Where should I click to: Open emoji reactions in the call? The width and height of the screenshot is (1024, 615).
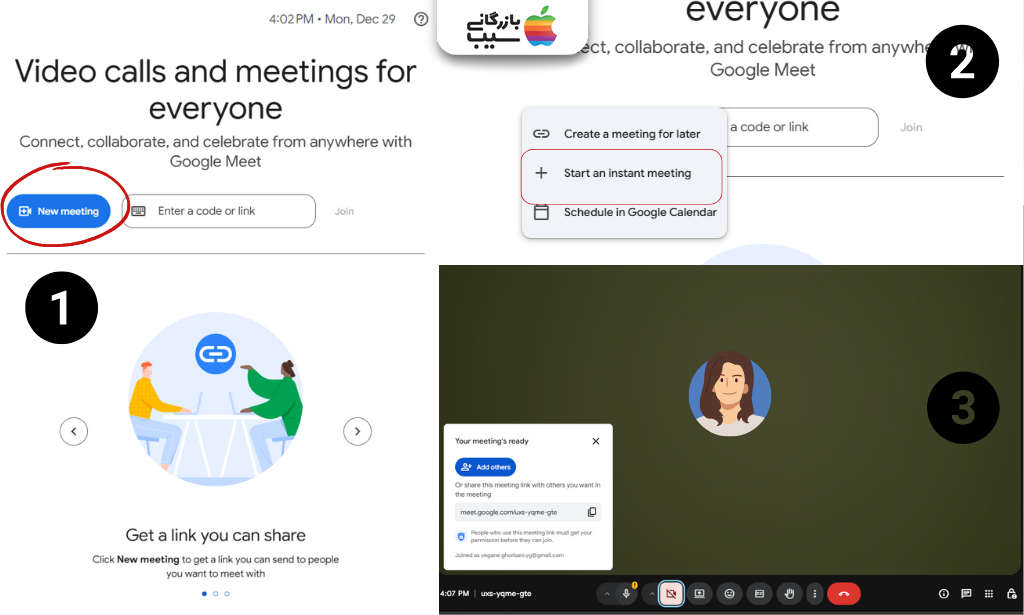tap(729, 593)
